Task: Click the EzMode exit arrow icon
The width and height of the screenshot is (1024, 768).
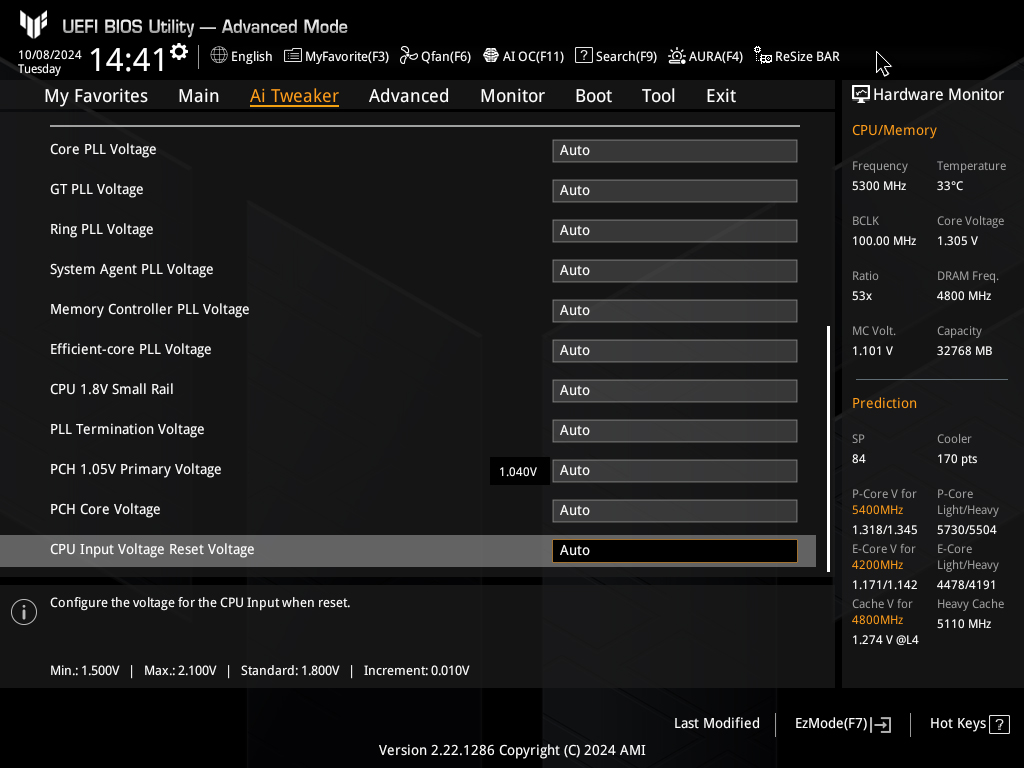Action: (881, 724)
